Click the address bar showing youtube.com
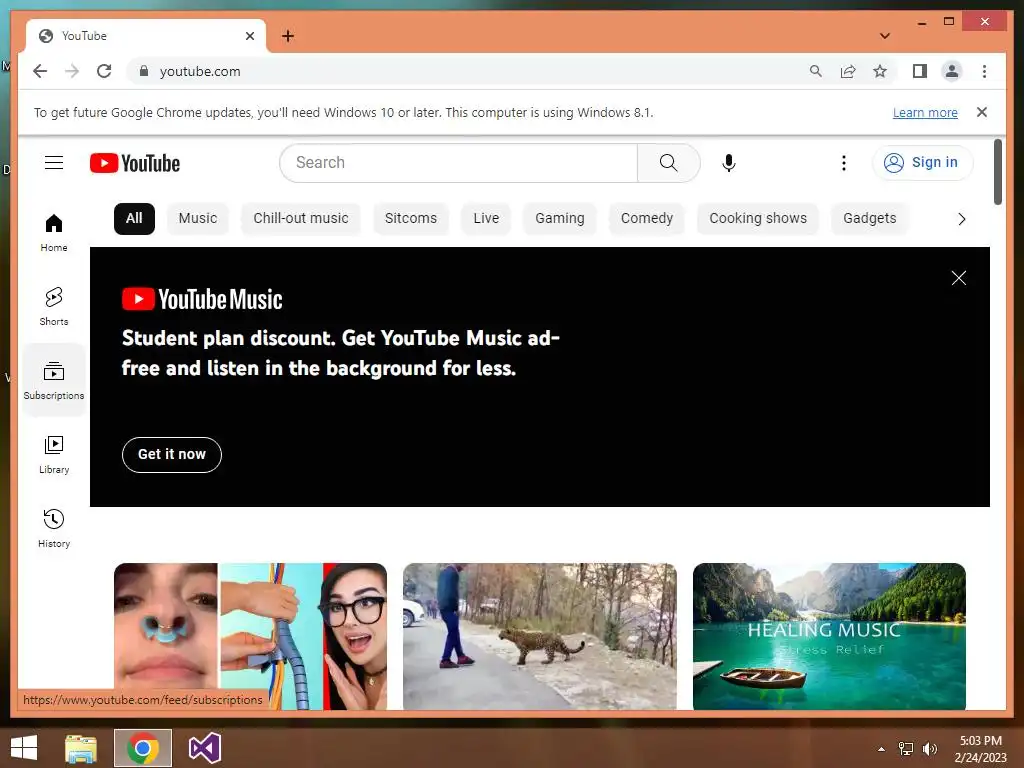This screenshot has width=1024, height=768. pyautogui.click(x=470, y=71)
